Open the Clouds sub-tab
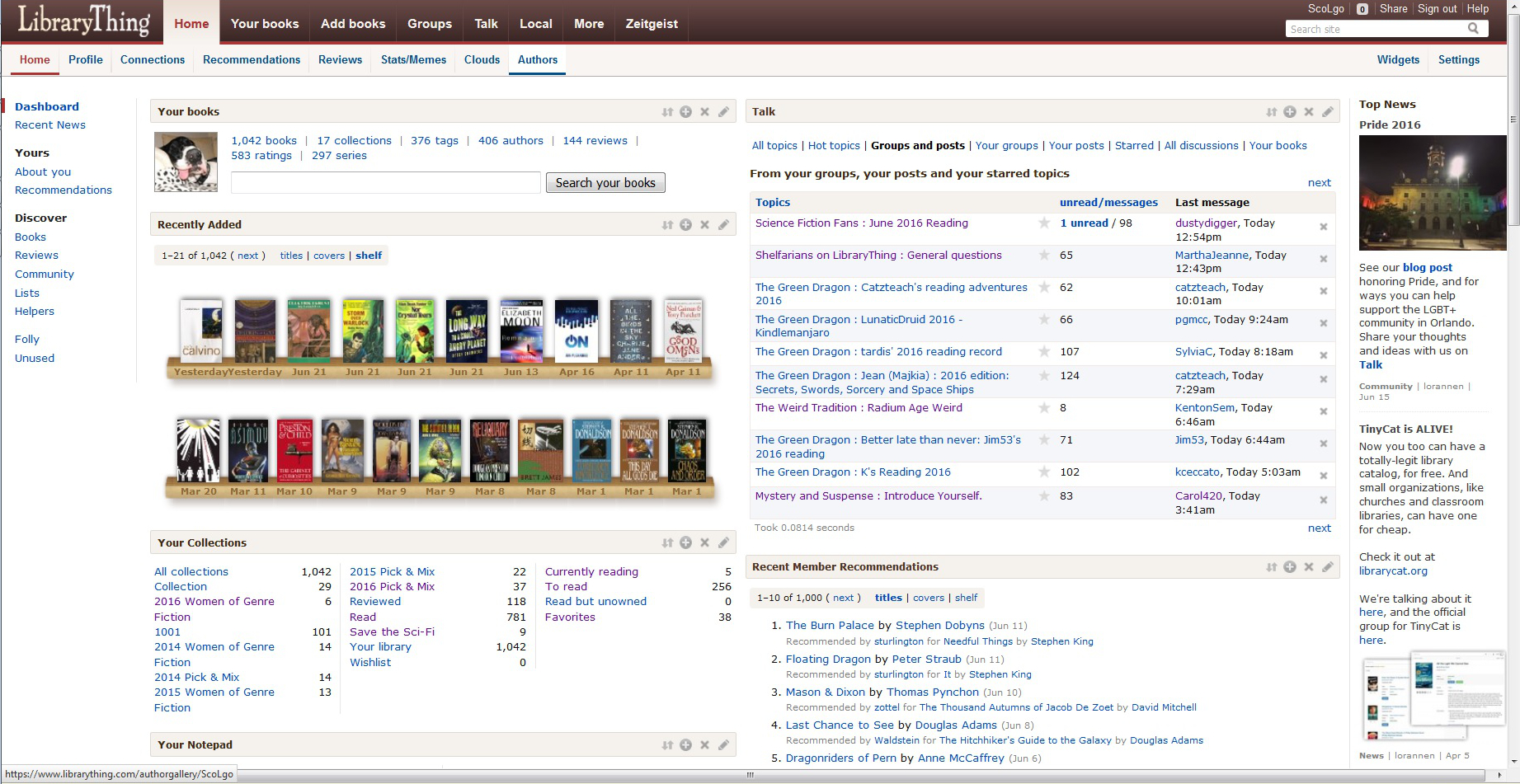This screenshot has width=1520, height=784. pos(482,59)
